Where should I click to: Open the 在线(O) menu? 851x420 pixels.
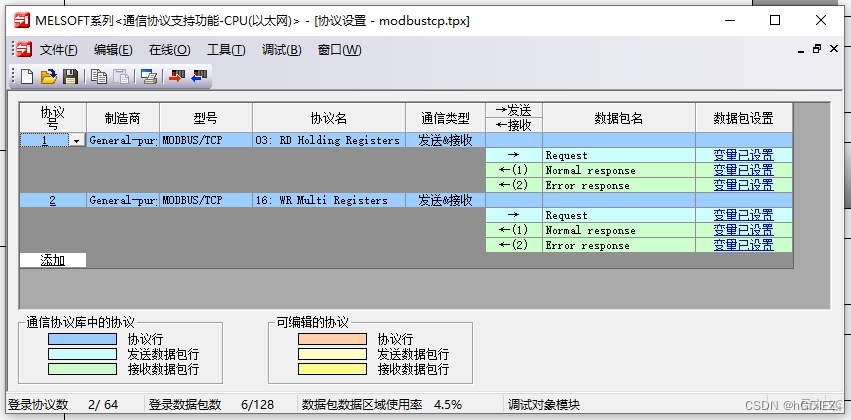[169, 50]
